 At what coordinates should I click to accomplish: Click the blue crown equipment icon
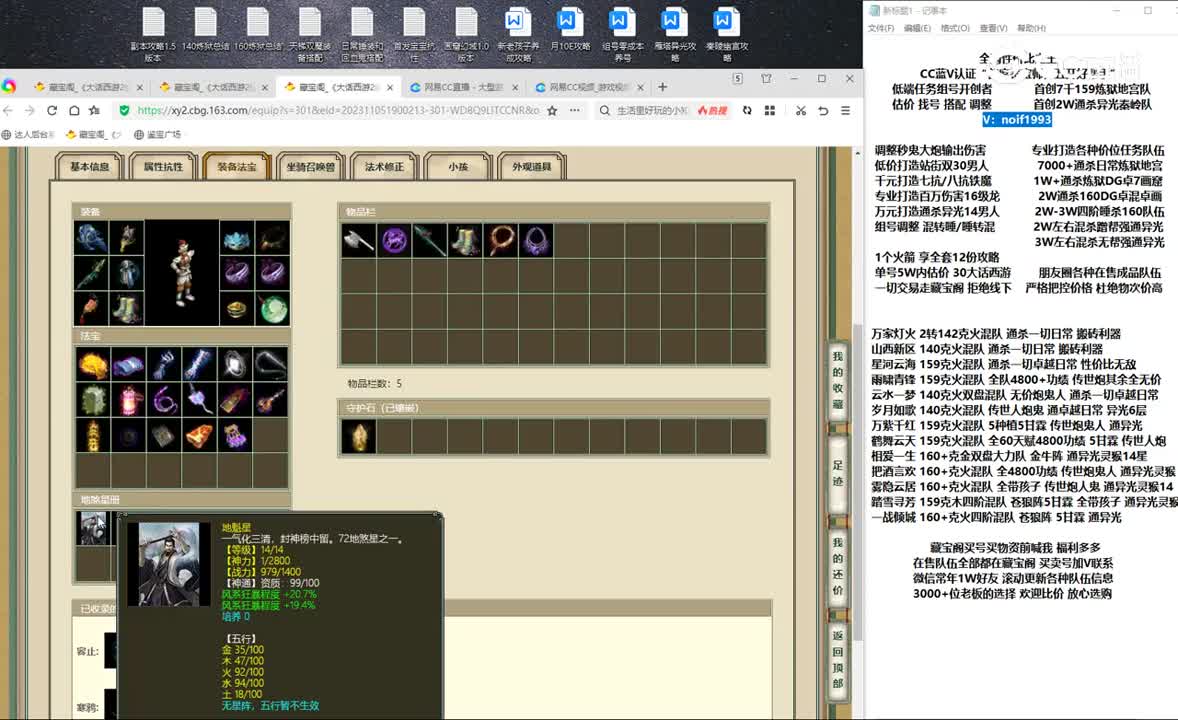pyautogui.click(x=237, y=238)
